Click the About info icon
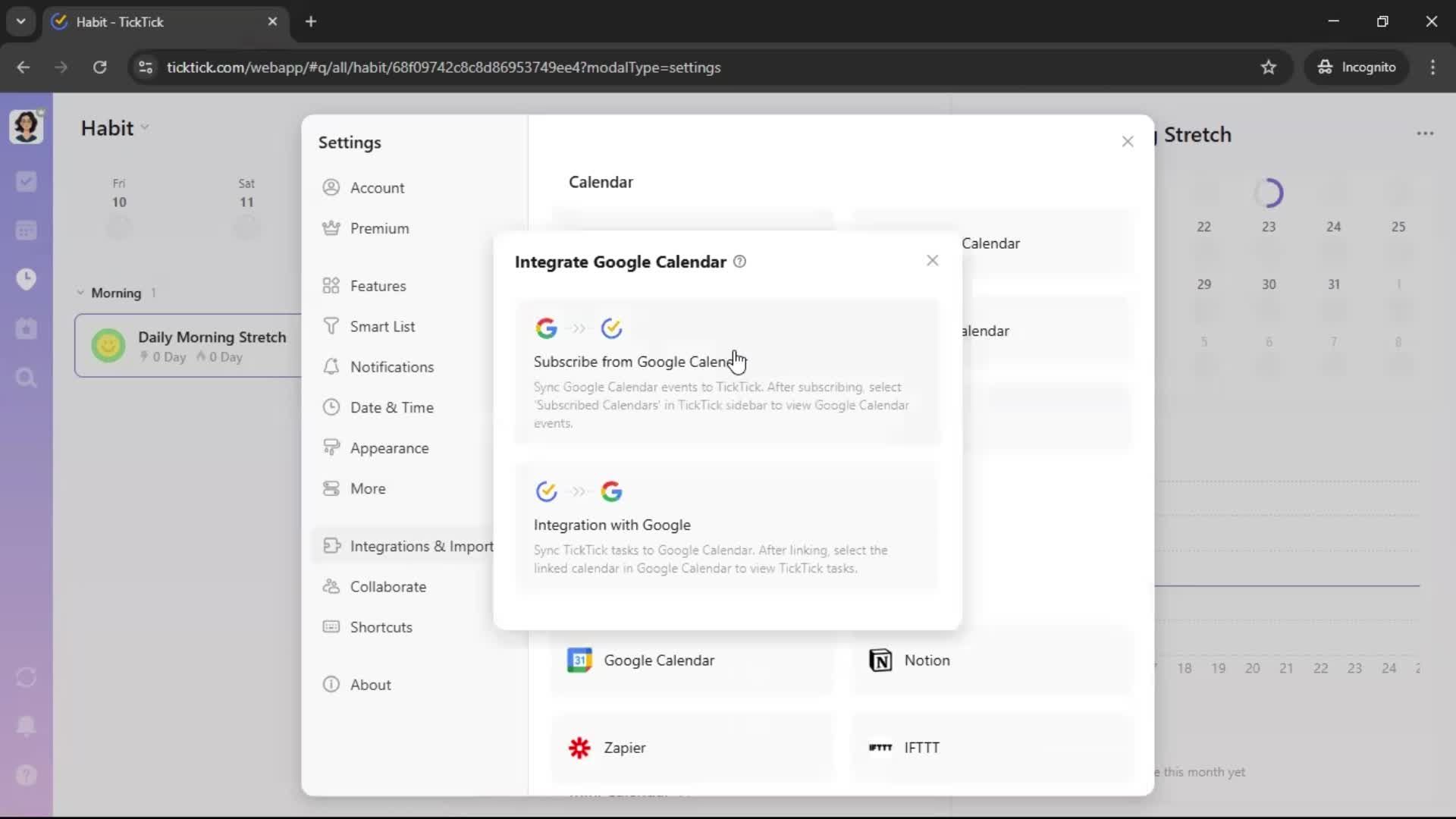The height and width of the screenshot is (819, 1456). coord(331,684)
